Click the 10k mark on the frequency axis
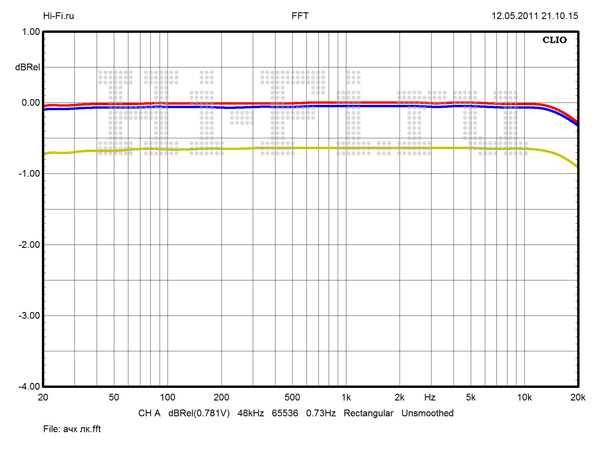The image size is (600, 450). pos(523,397)
